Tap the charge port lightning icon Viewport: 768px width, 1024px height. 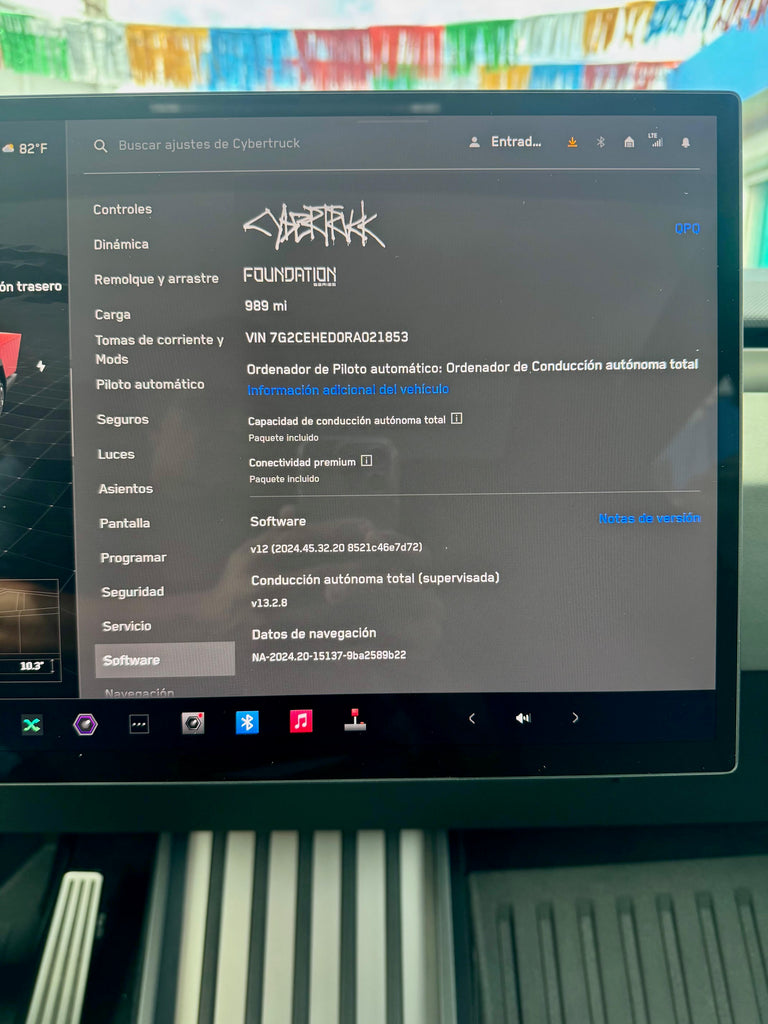[41, 366]
